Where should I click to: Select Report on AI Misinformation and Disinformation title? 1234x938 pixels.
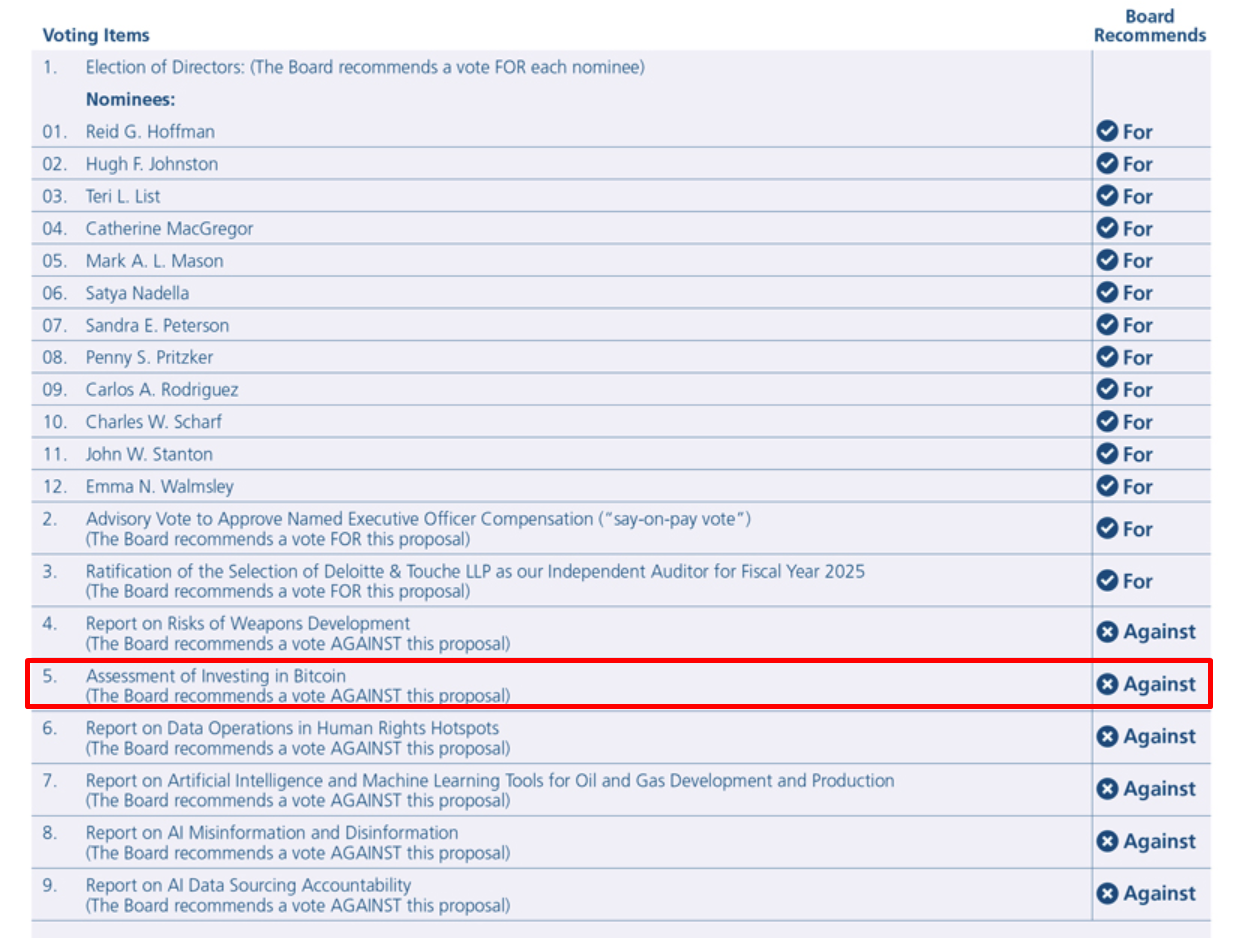pos(272,832)
